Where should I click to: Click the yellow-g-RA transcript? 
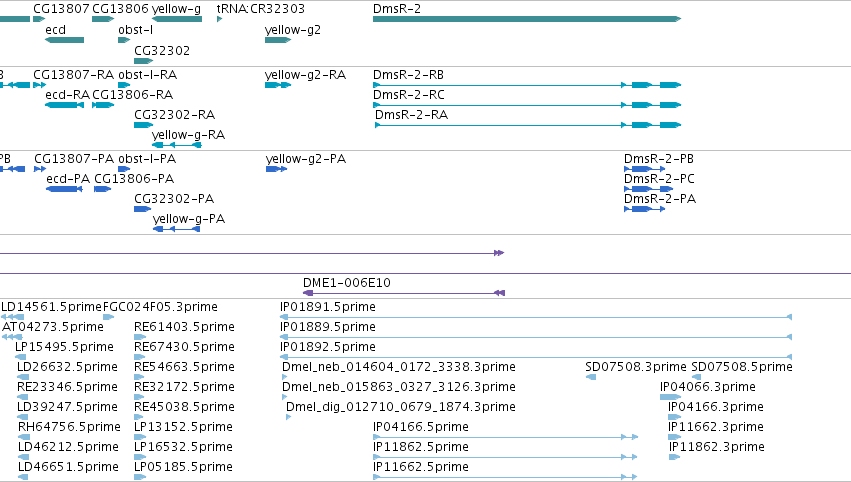click(x=177, y=145)
